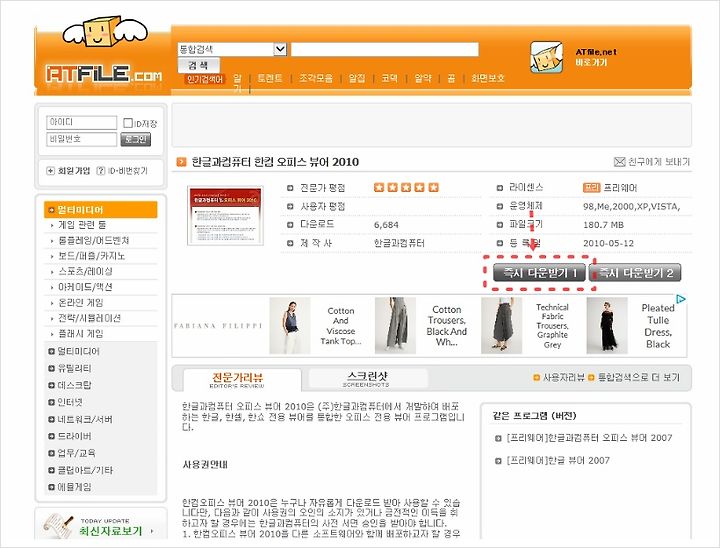Click the bullet icon before 통합검색으로 더 보기
The width and height of the screenshot is (720, 548).
[591, 378]
